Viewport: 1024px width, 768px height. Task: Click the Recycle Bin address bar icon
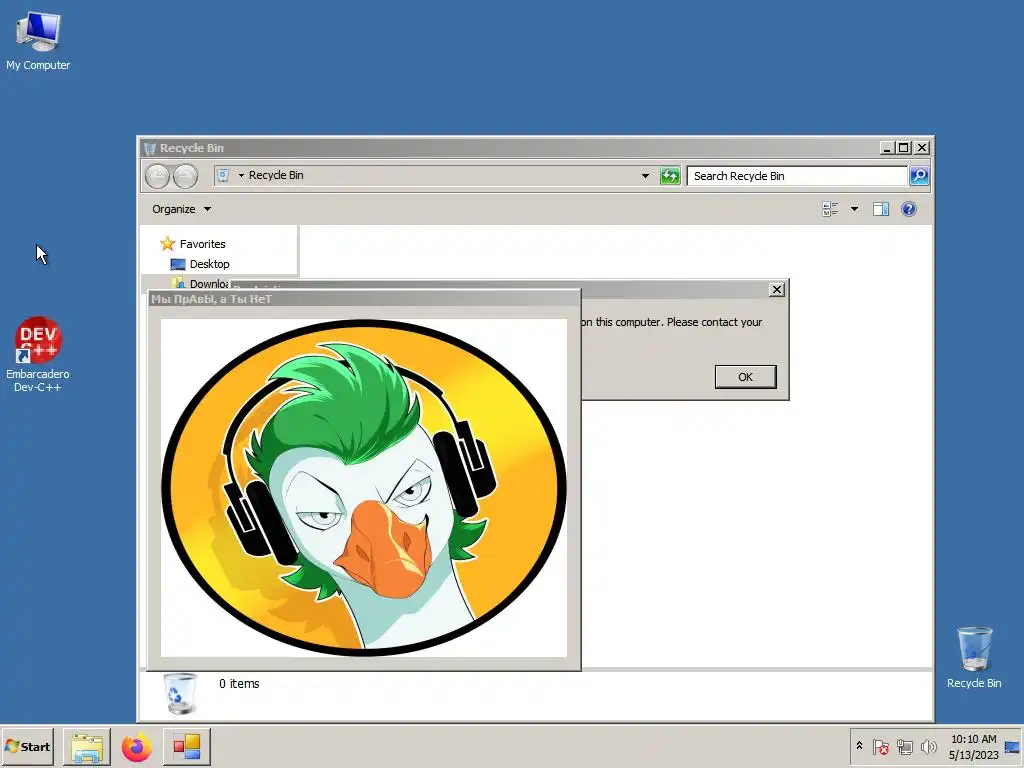pyautogui.click(x=223, y=175)
